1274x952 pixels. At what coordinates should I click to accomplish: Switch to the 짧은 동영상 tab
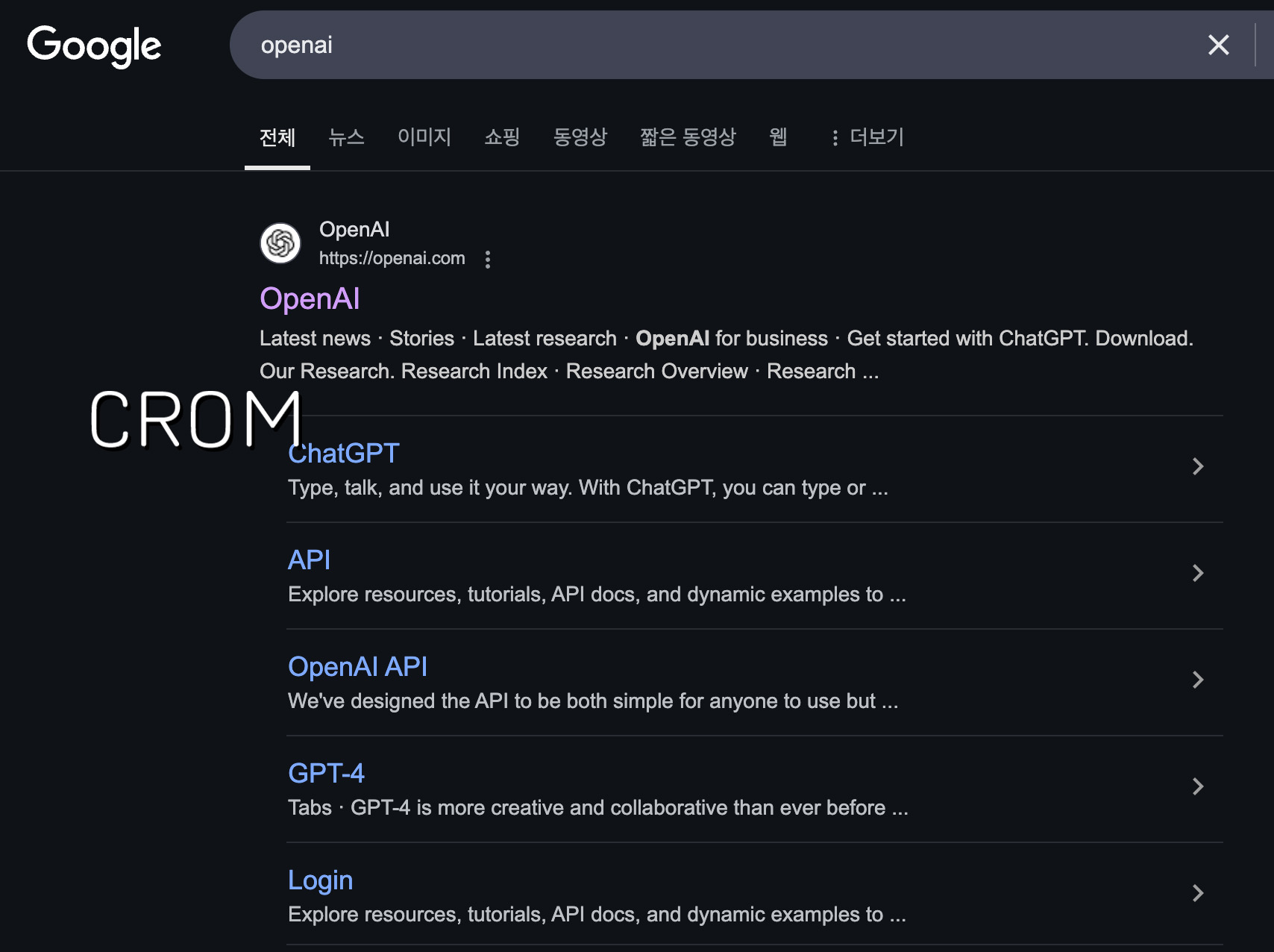[688, 137]
